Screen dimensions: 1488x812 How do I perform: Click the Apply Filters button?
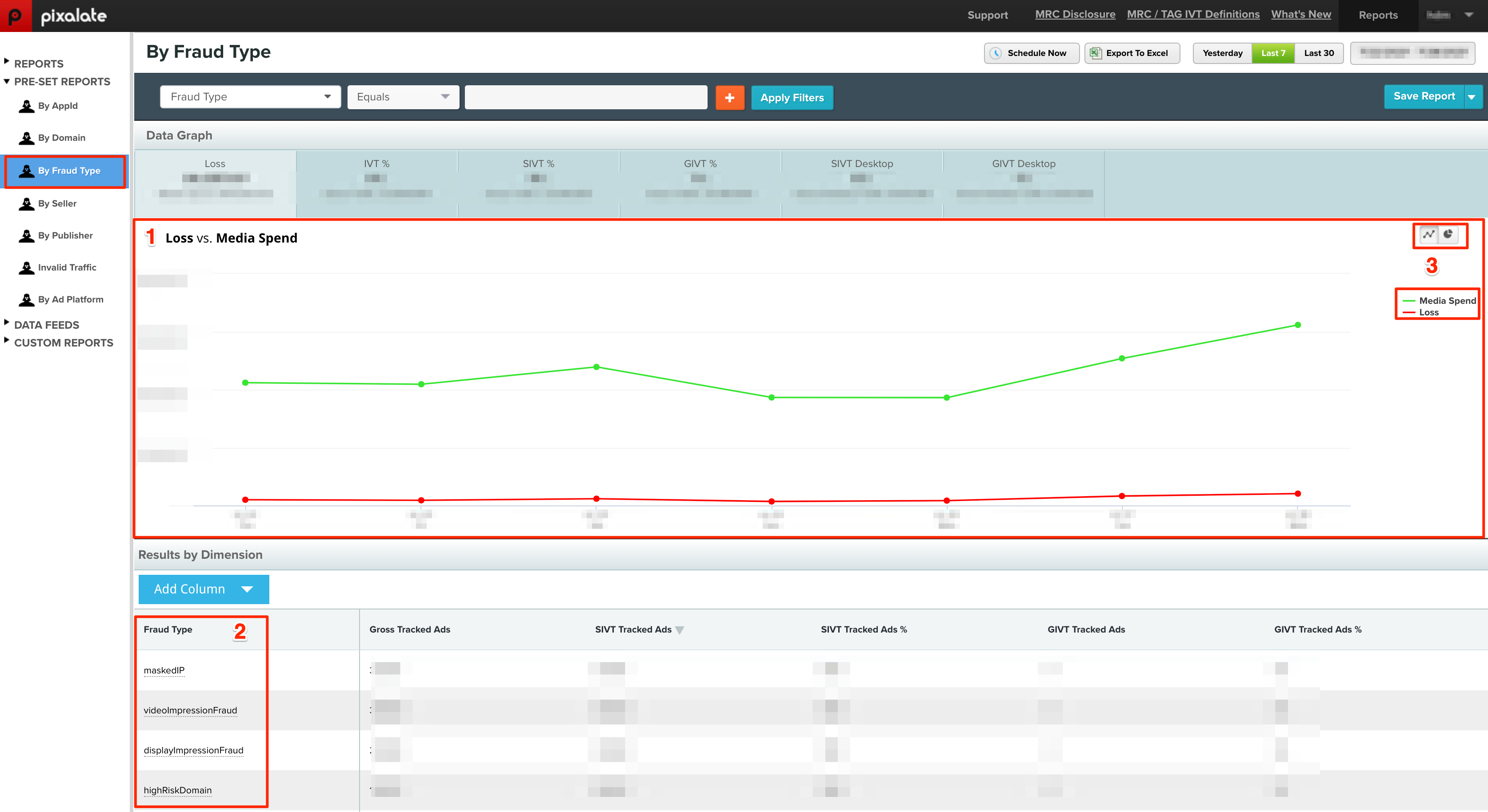(x=792, y=98)
